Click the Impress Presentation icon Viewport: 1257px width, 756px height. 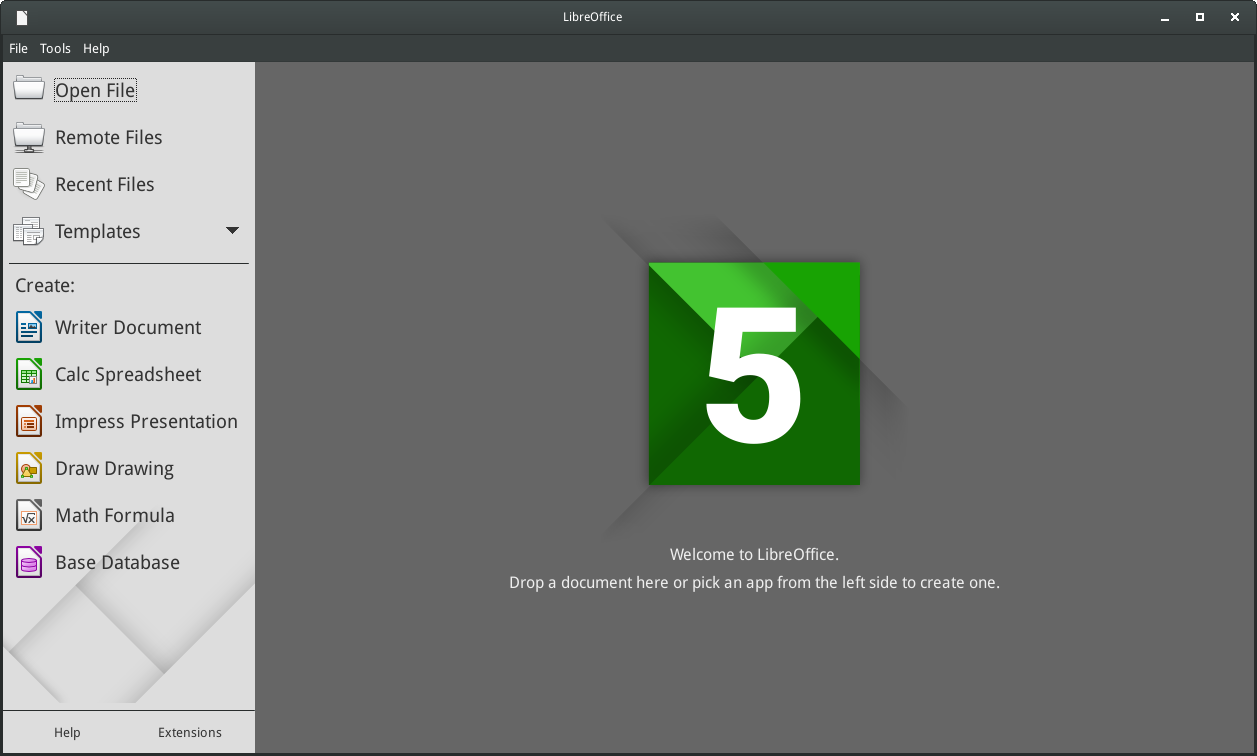[x=29, y=421]
